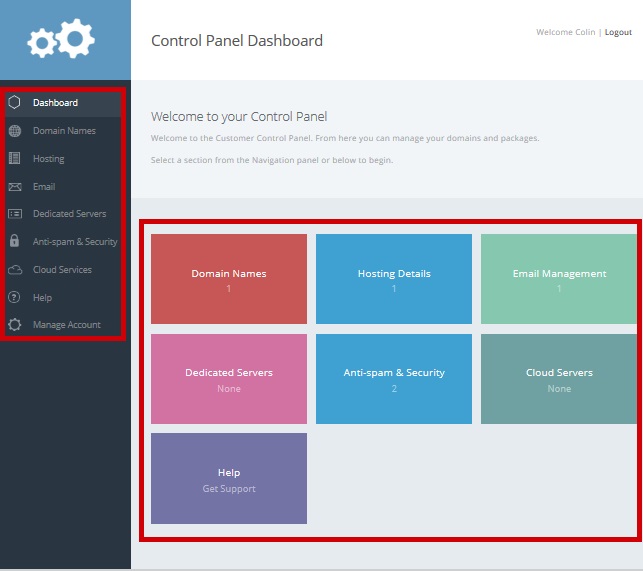Select Manage Account text in sidebar
The width and height of the screenshot is (643, 571).
click(66, 325)
